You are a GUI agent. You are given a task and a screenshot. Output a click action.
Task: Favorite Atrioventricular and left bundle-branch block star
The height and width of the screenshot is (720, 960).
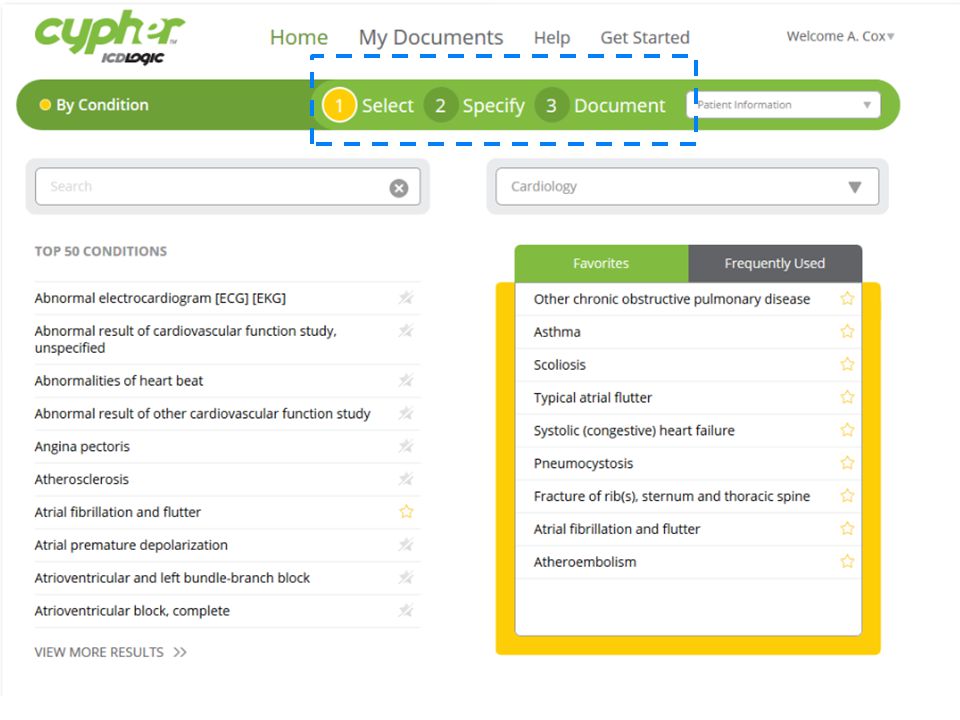point(406,578)
